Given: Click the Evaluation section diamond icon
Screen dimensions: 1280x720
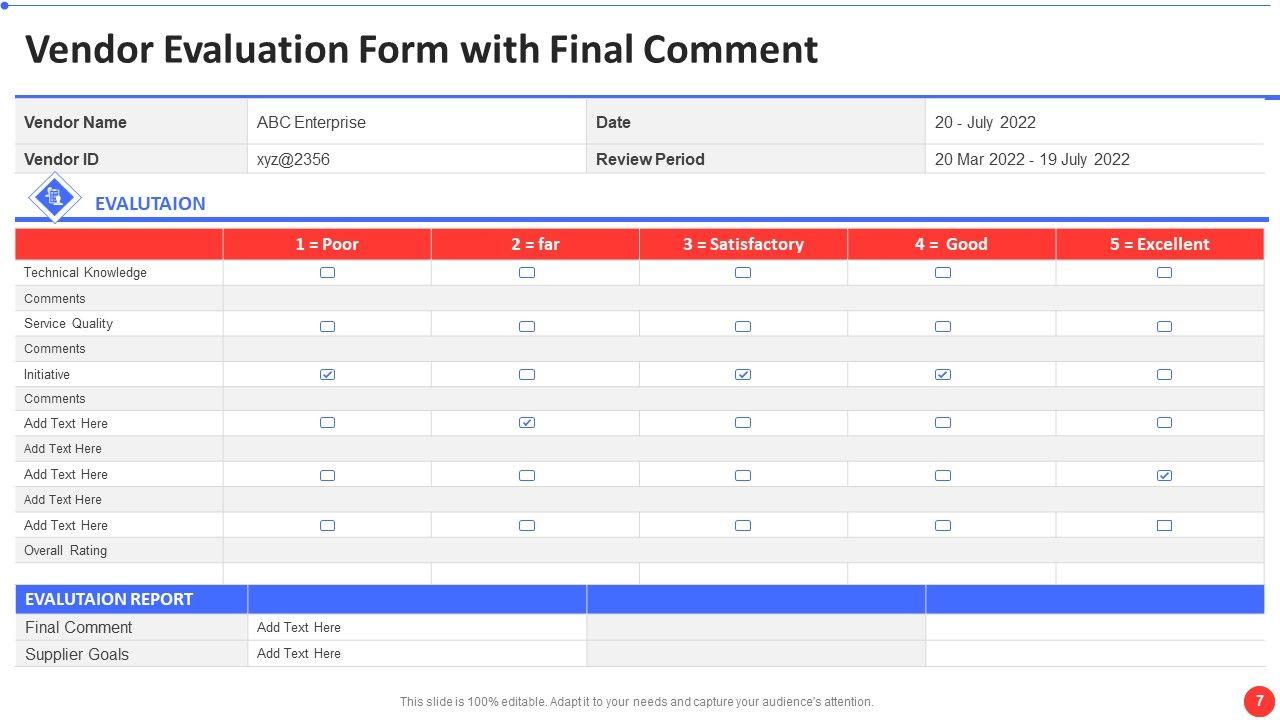Looking at the screenshot, I should pyautogui.click(x=55, y=197).
